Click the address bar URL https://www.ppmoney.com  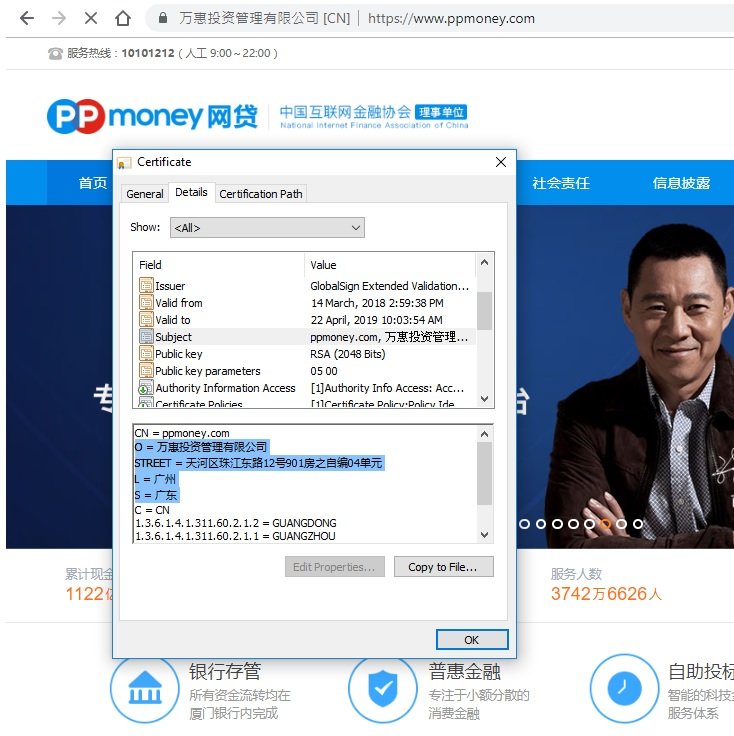point(451,18)
